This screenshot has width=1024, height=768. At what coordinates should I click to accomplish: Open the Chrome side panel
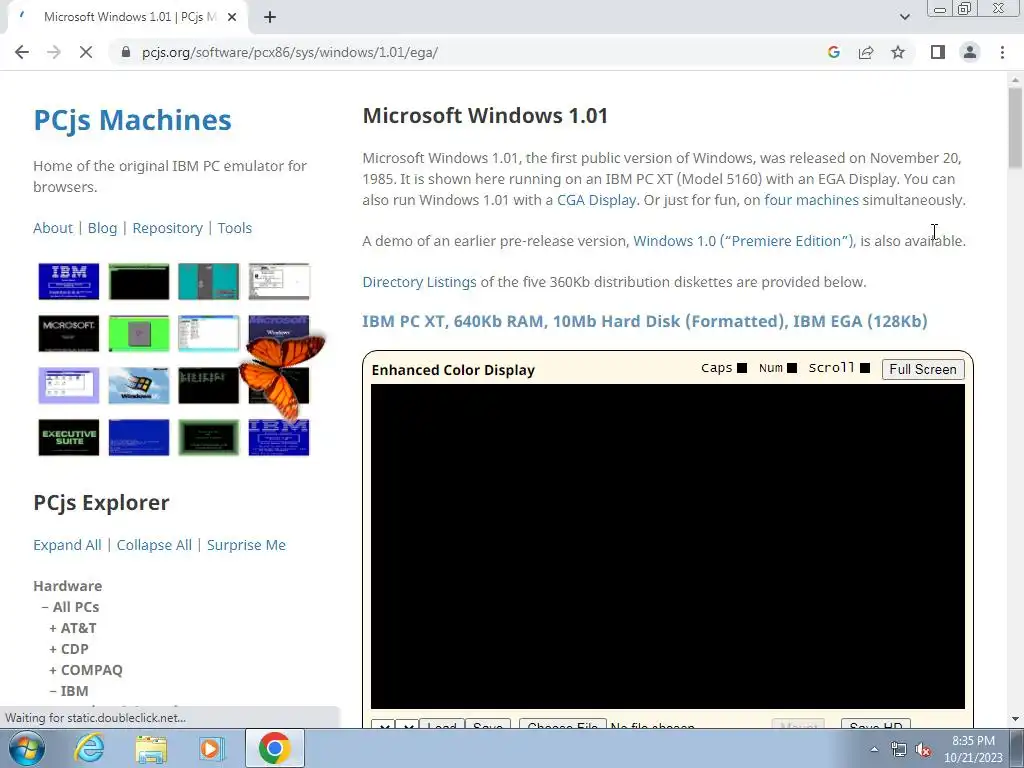tap(938, 52)
